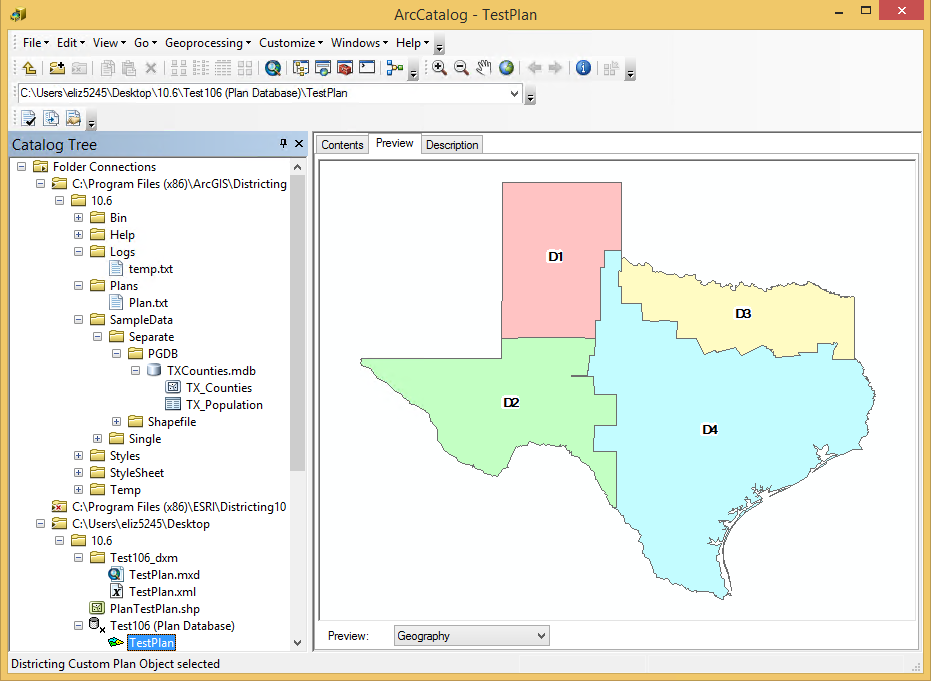Screen dimensions: 931x681
Task: Select the Identify info tool
Action: [584, 68]
